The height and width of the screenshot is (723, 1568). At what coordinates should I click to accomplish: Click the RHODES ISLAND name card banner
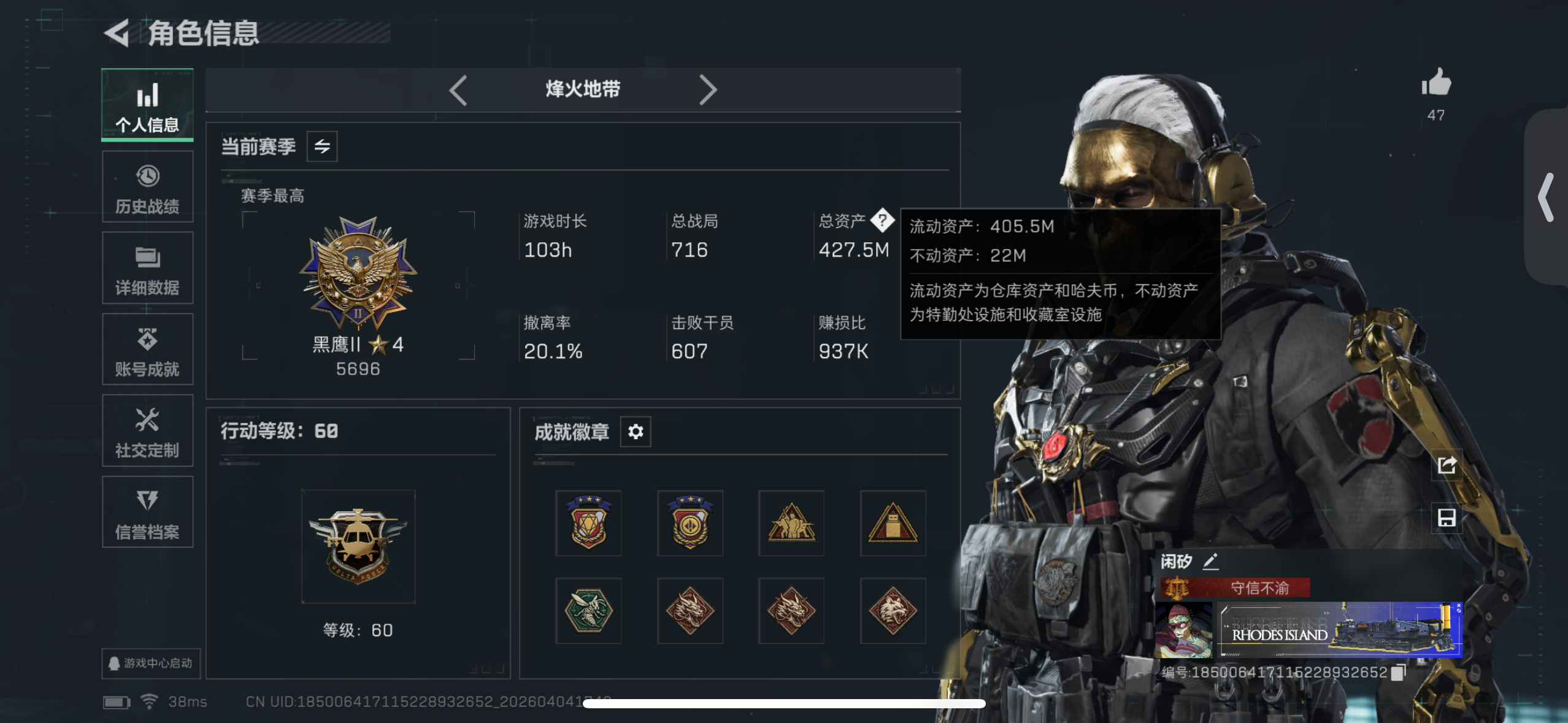tap(1340, 630)
